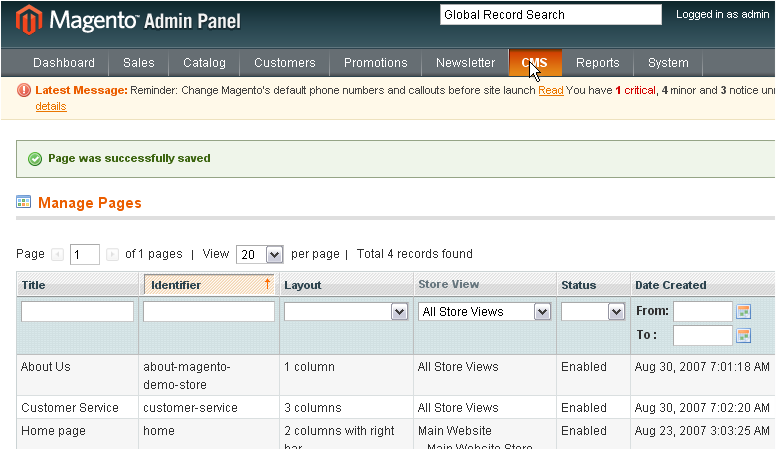Image resolution: width=776 pixels, height=450 pixels.
Task: Open the Catalog menu
Action: [x=204, y=63]
